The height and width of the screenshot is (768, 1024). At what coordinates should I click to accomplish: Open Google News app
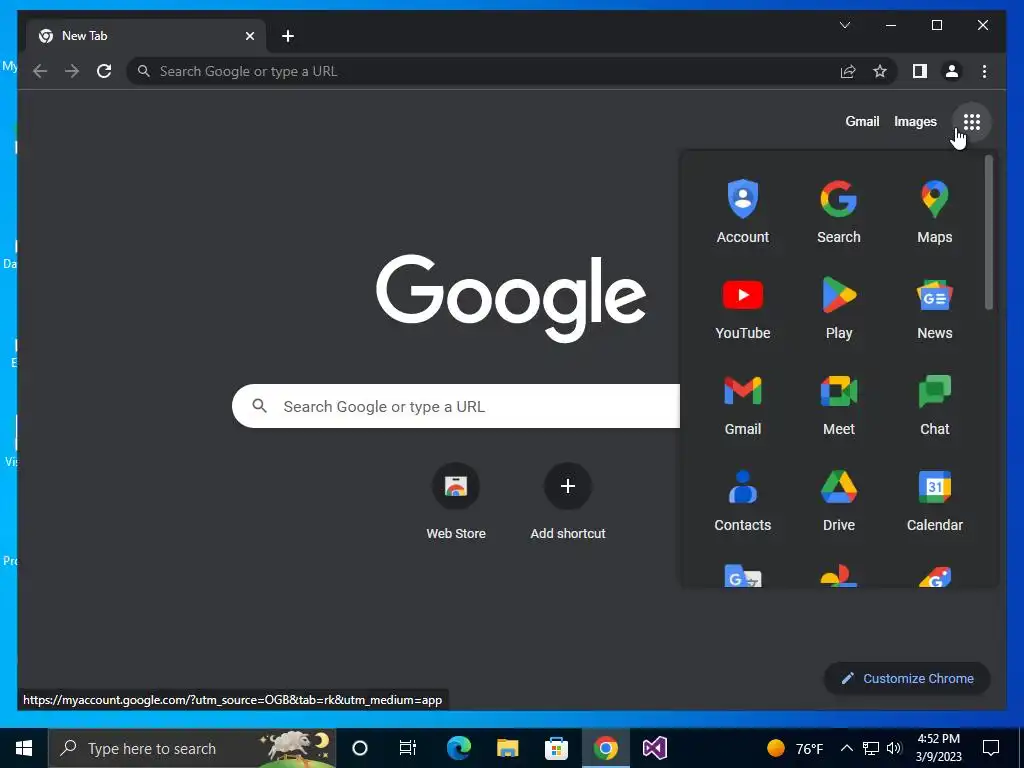click(935, 308)
